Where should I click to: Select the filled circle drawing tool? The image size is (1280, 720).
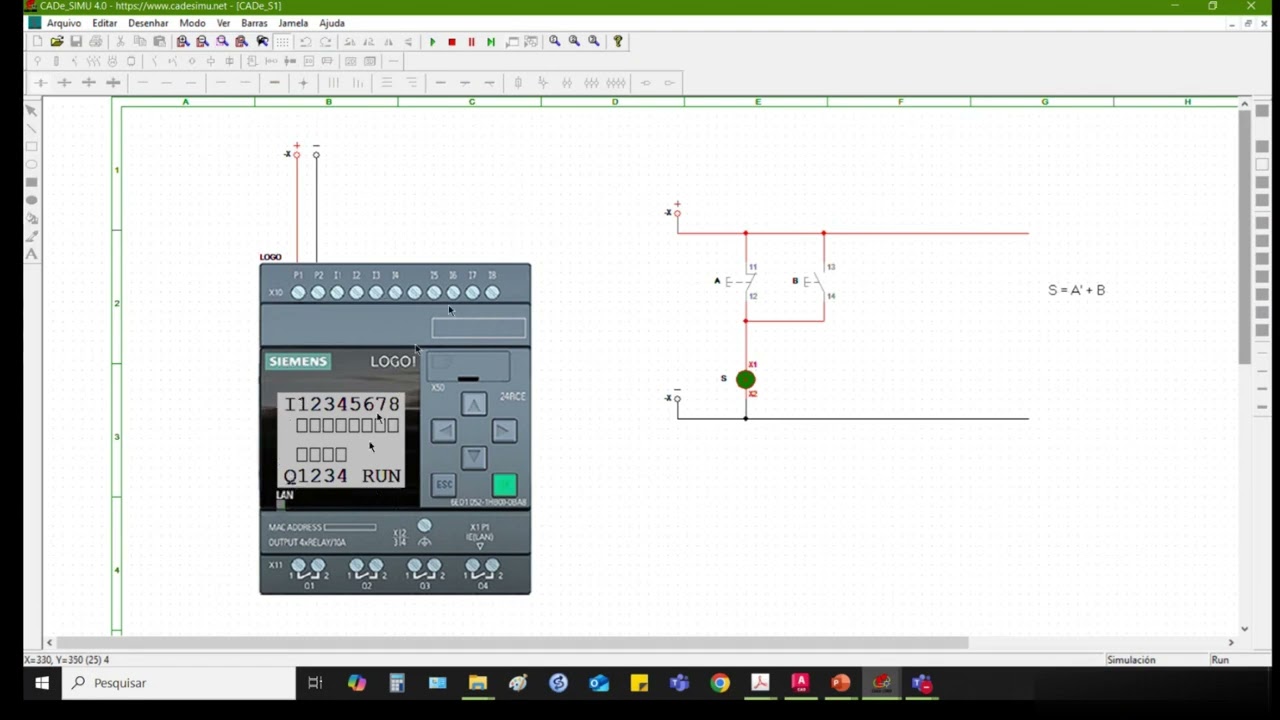pyautogui.click(x=31, y=200)
